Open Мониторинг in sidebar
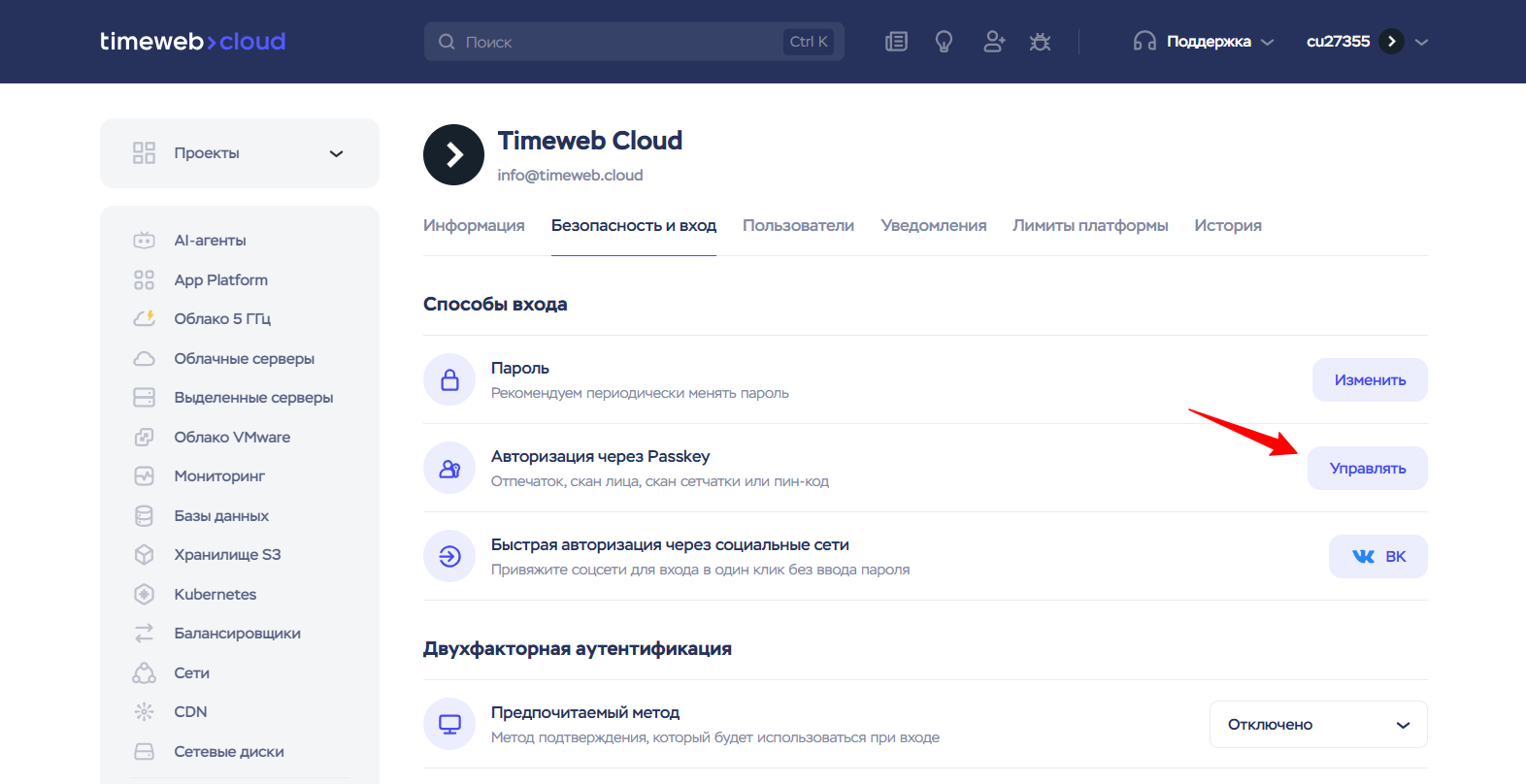This screenshot has height=784, width=1526. pyautogui.click(x=219, y=476)
